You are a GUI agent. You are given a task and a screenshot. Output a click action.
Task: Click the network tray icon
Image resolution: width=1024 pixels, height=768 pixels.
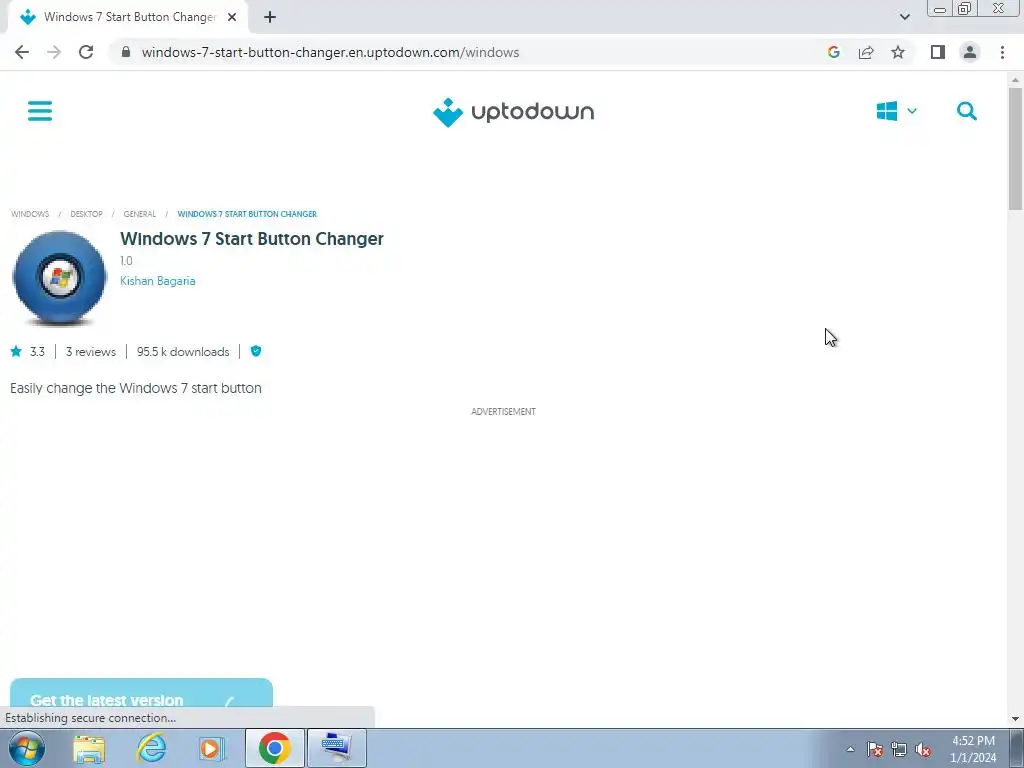899,749
